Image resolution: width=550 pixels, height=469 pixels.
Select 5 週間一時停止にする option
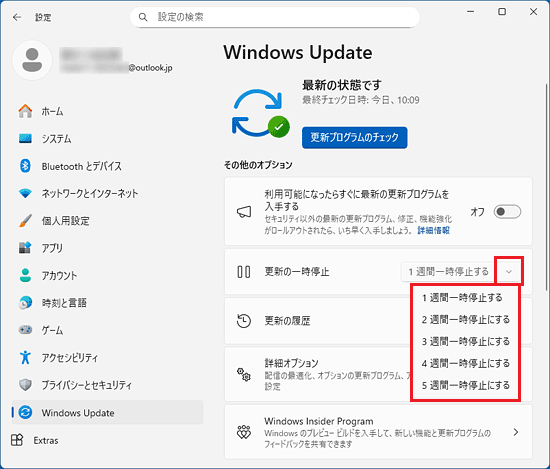click(465, 385)
